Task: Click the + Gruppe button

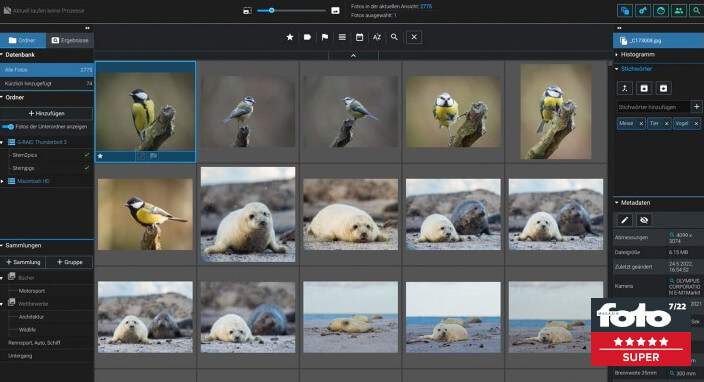Action: coord(70,262)
